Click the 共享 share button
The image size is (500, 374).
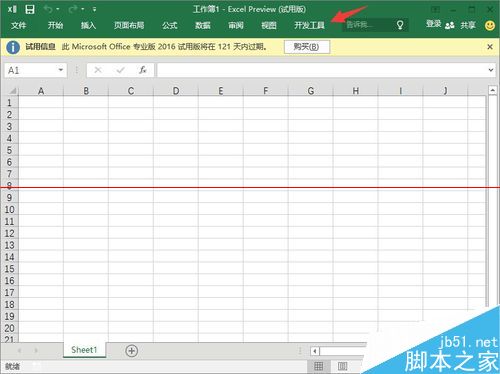coord(468,25)
